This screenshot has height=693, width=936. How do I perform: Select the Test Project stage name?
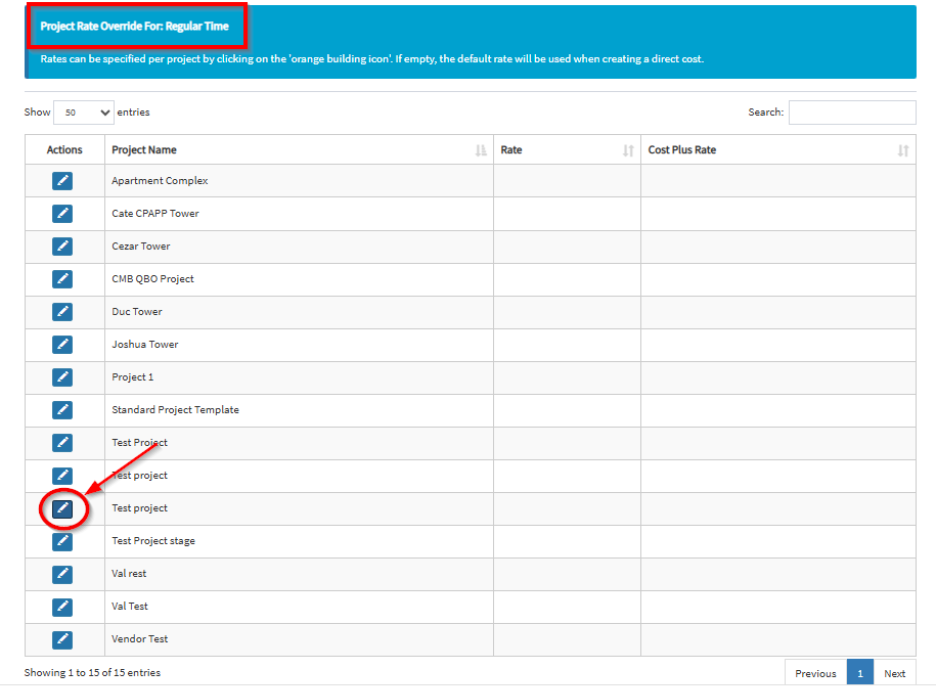[153, 541]
